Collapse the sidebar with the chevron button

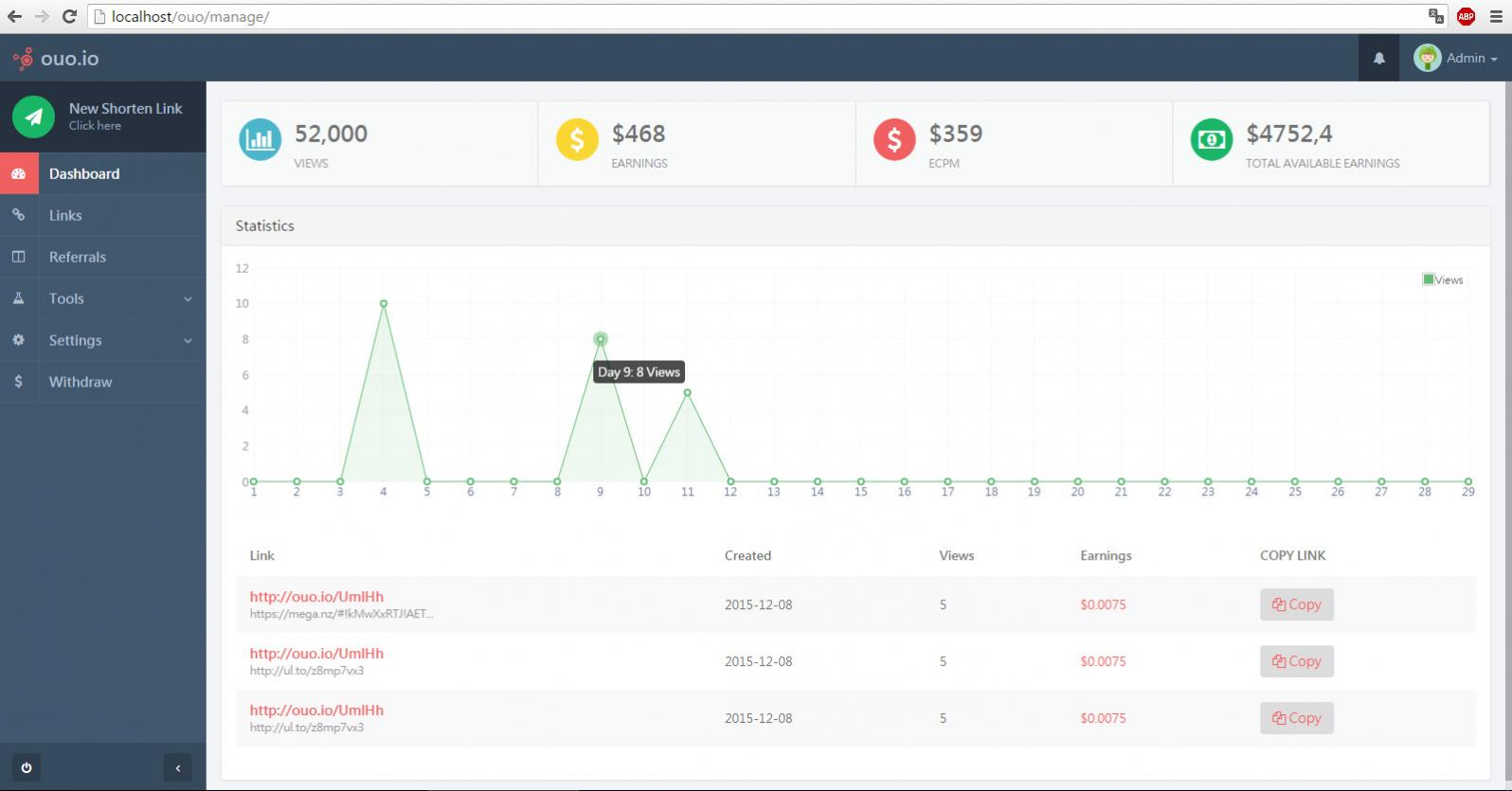point(178,767)
